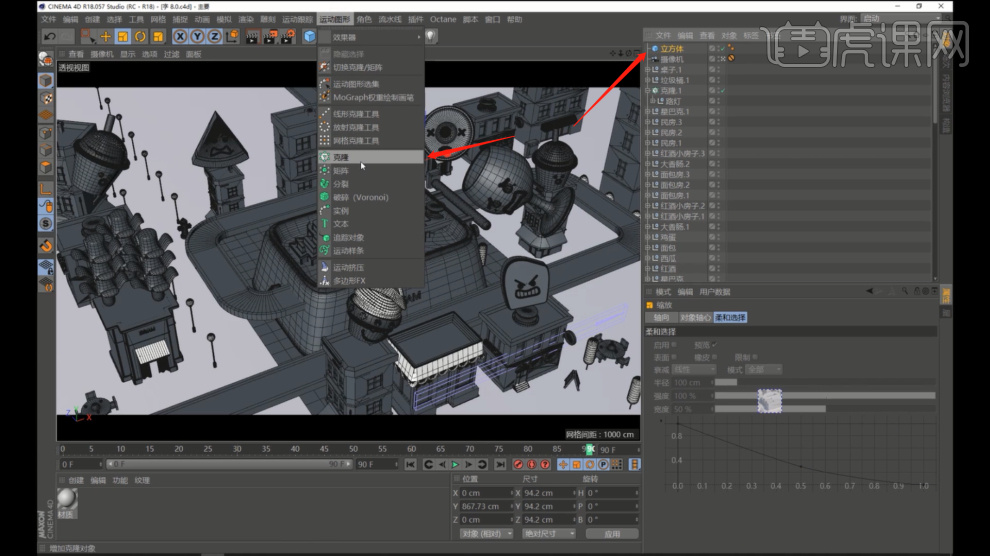Click the 强度 strength slider
Viewport: 990px width, 556px height.
pyautogui.click(x=825, y=396)
